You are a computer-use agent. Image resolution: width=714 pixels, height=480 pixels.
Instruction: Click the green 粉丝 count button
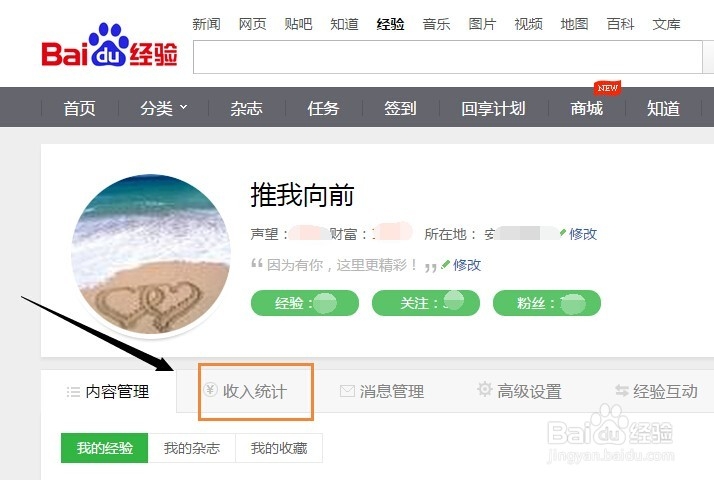point(547,303)
